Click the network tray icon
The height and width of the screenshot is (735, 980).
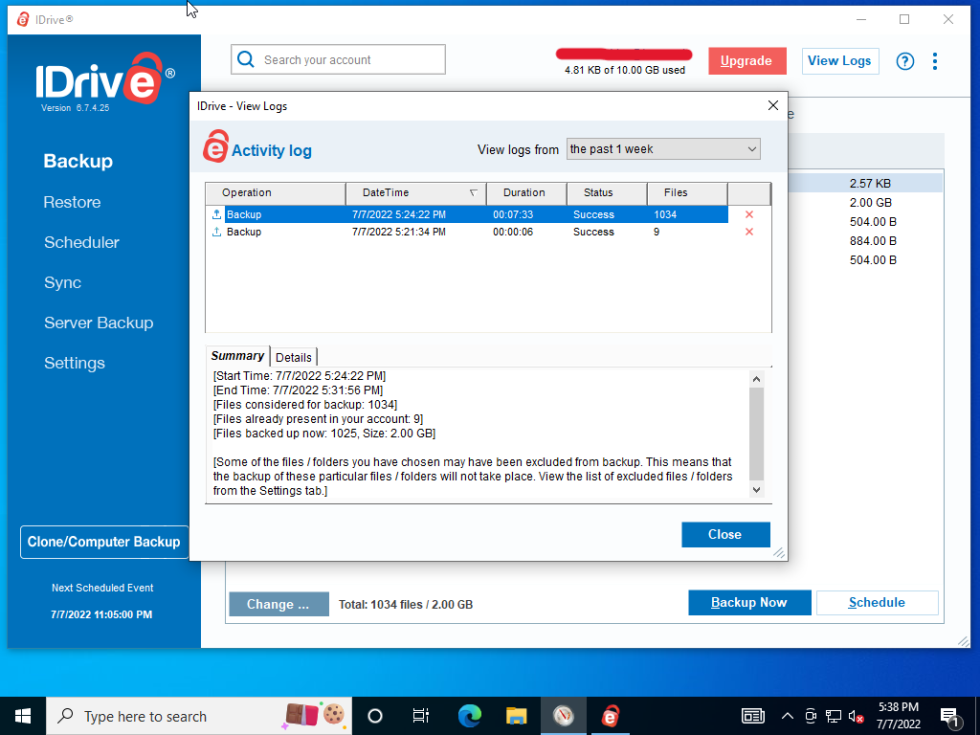[x=833, y=716]
